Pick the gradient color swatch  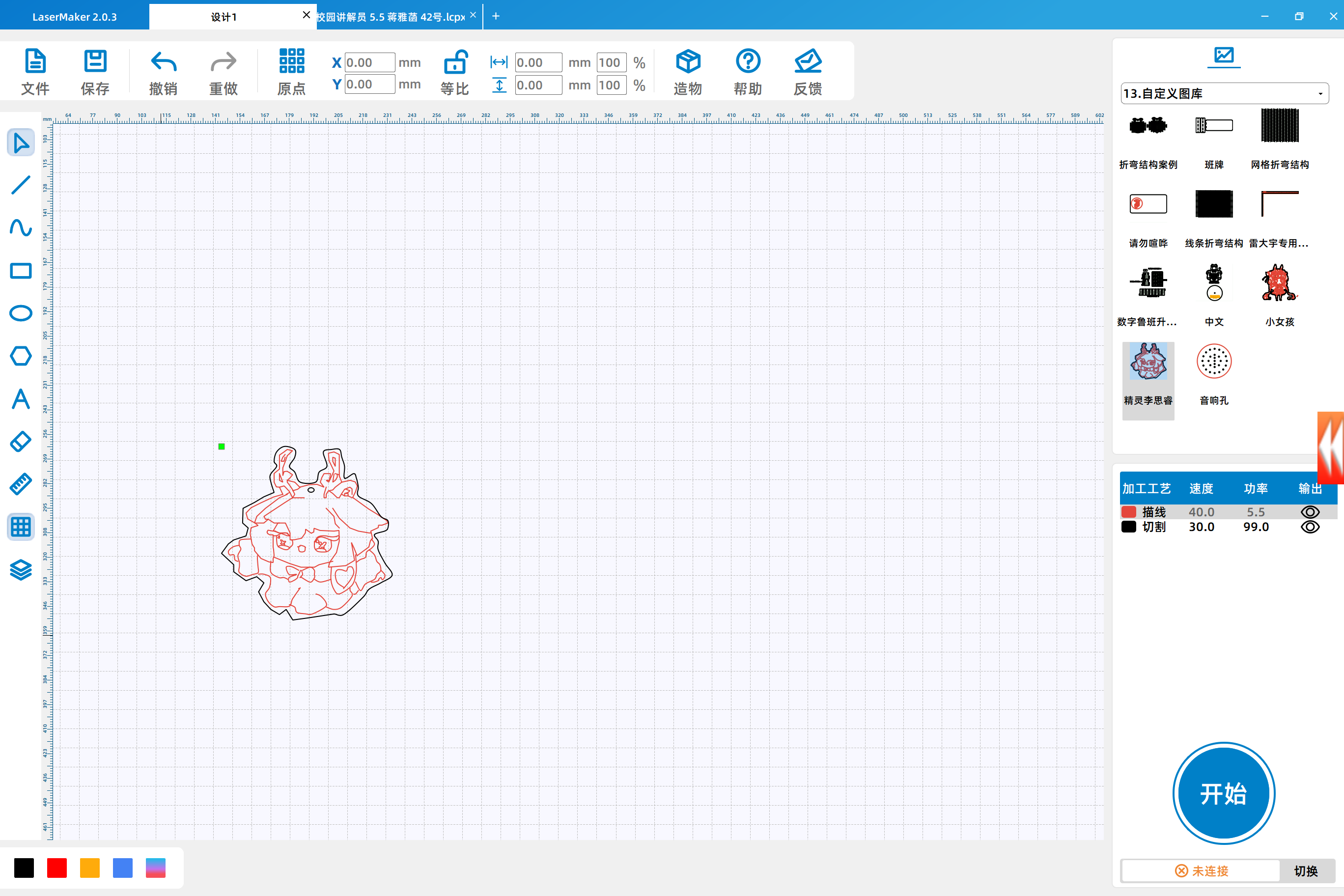click(x=155, y=868)
